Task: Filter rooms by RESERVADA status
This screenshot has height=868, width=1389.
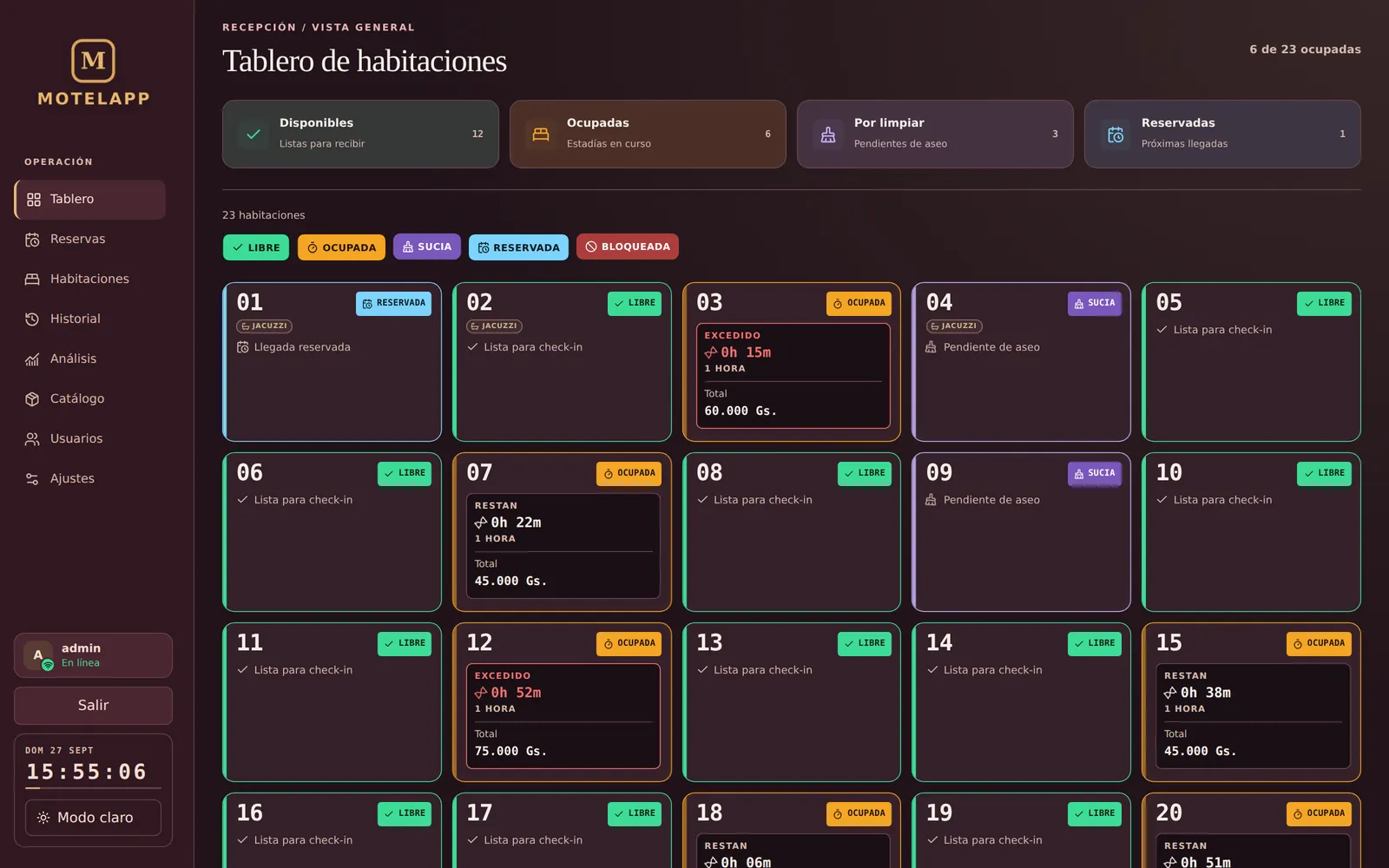Action: point(518,247)
